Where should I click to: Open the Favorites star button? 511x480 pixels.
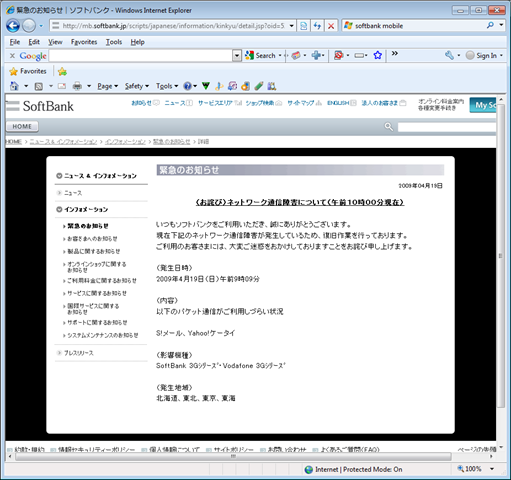coord(28,71)
